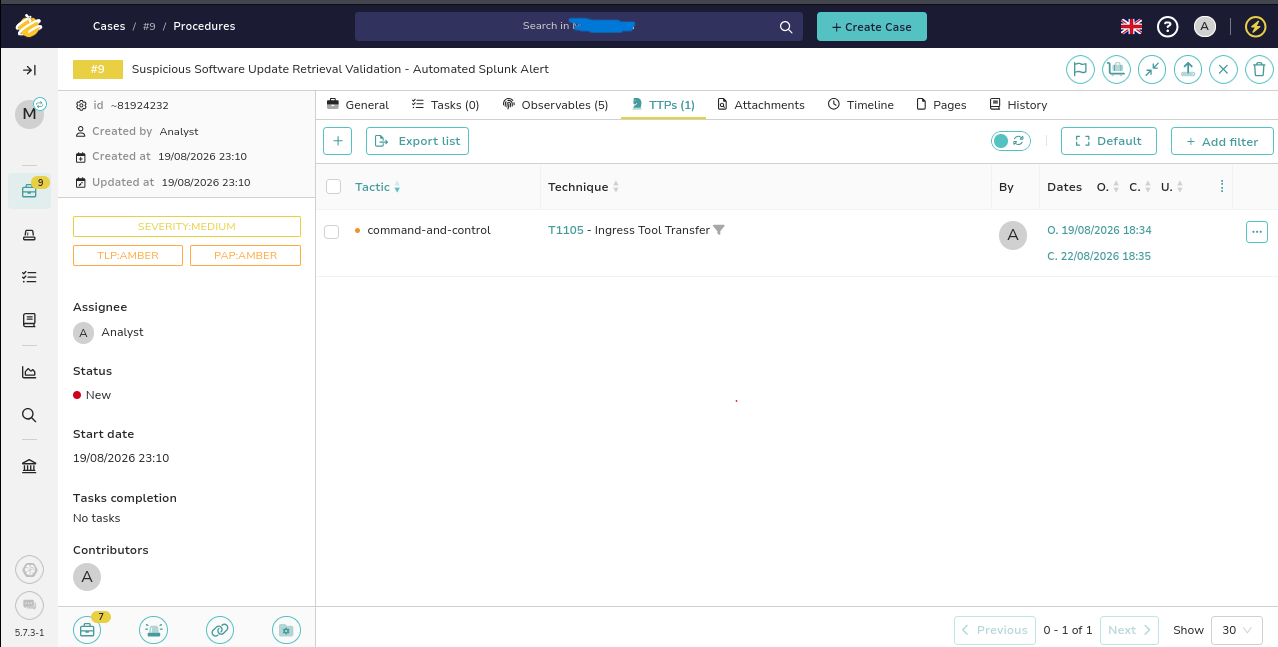The width and height of the screenshot is (1278, 647).
Task: Click the SEVERITY:MEDIUM tag
Action: click(187, 227)
